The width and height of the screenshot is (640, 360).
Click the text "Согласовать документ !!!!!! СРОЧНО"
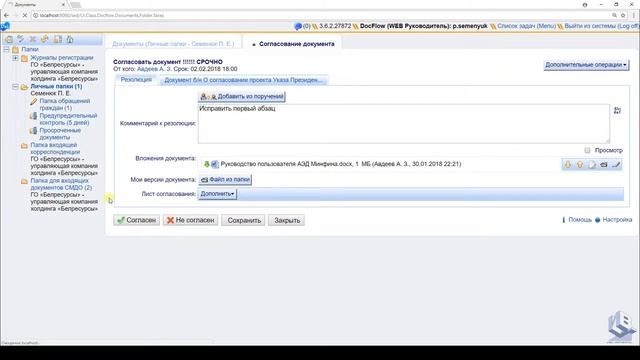click(x=168, y=62)
